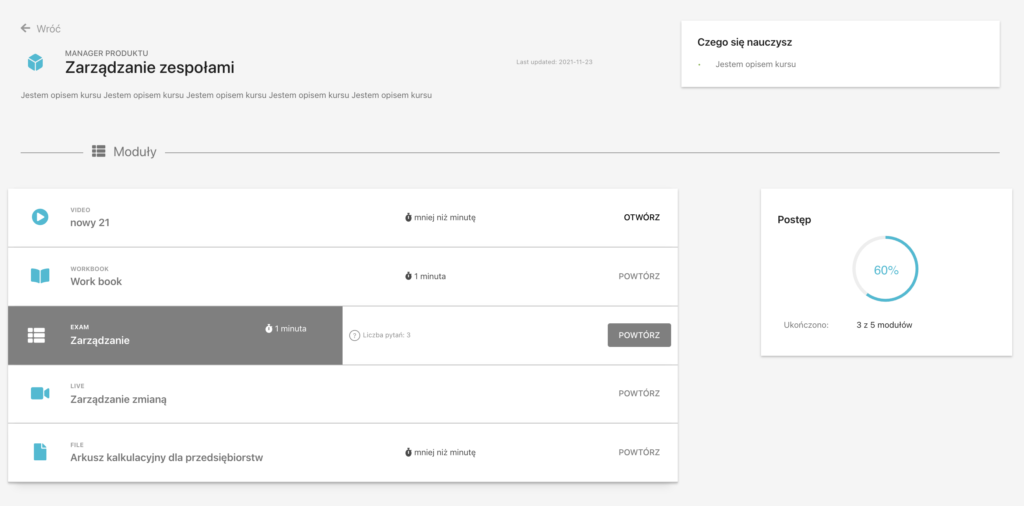
Task: Select the Zarządzanie zmianą module title
Action: pyautogui.click(x=118, y=399)
